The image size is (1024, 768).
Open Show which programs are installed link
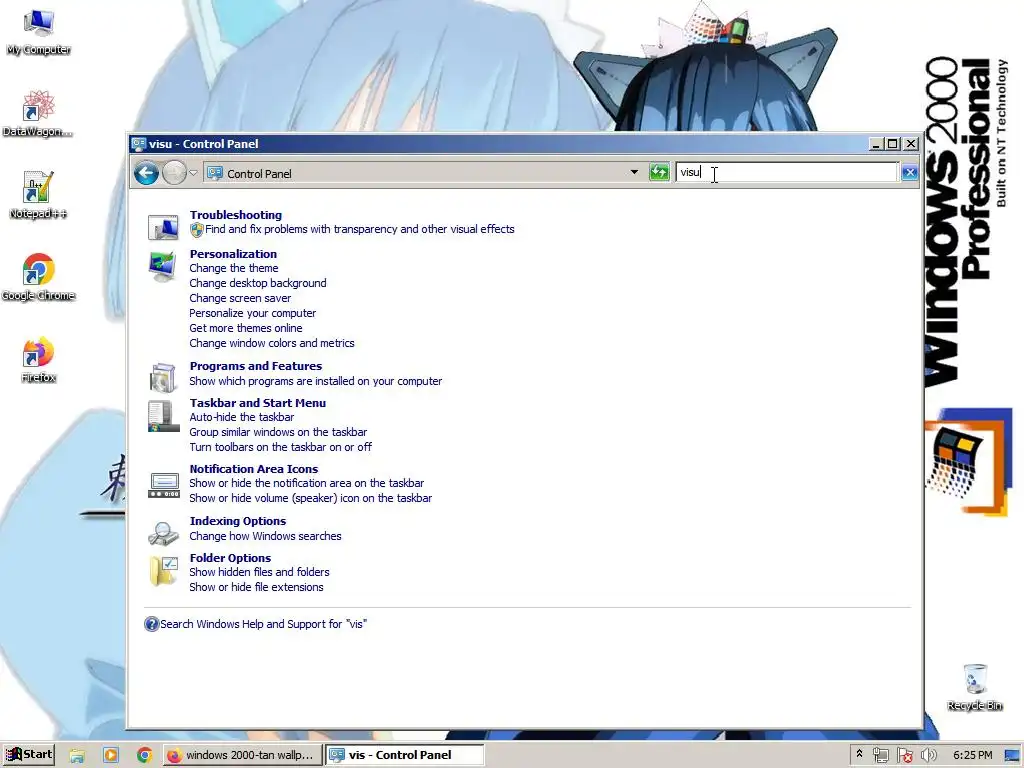(315, 381)
